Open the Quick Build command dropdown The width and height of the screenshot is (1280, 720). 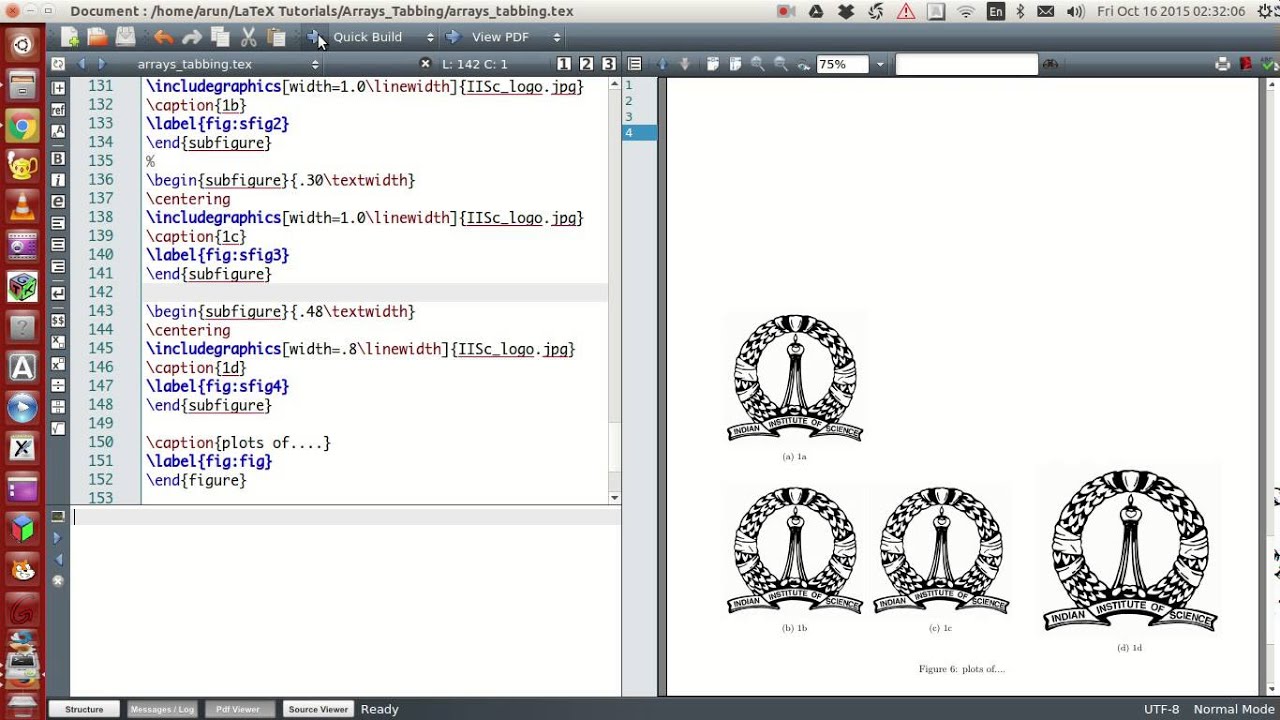tap(430, 37)
